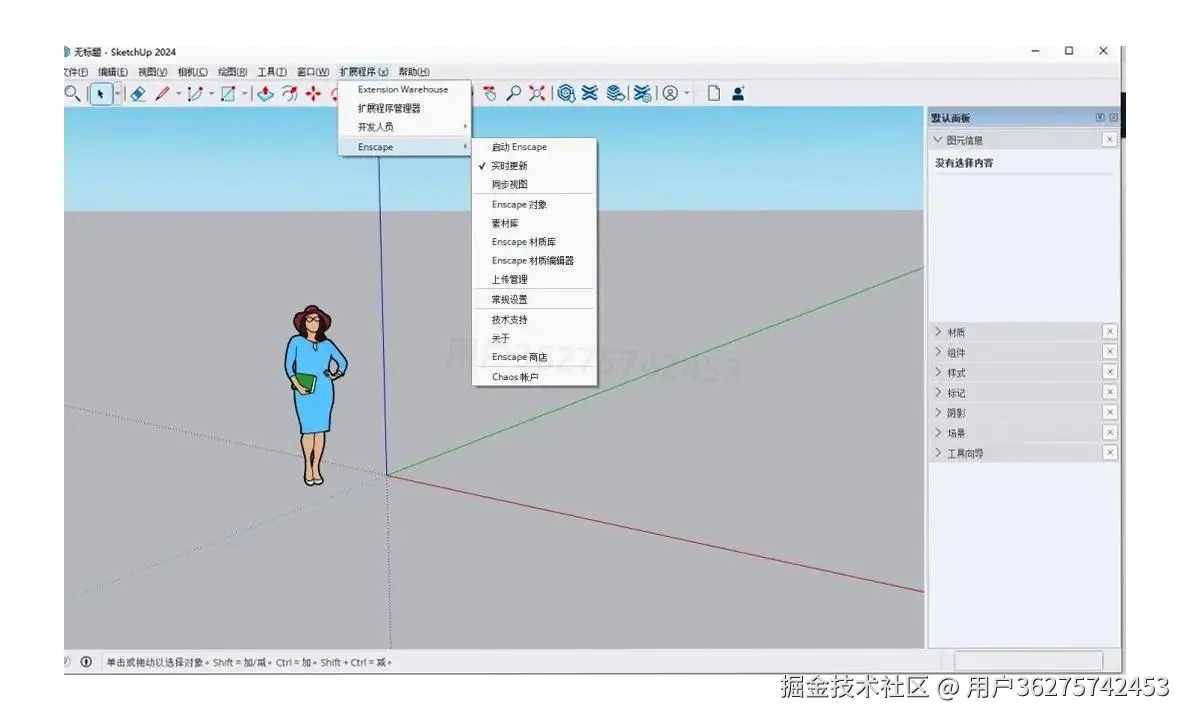Toggle 实时更新 in the Enscape menu
Image resolution: width=1190 pixels, height=721 pixels.
(509, 166)
